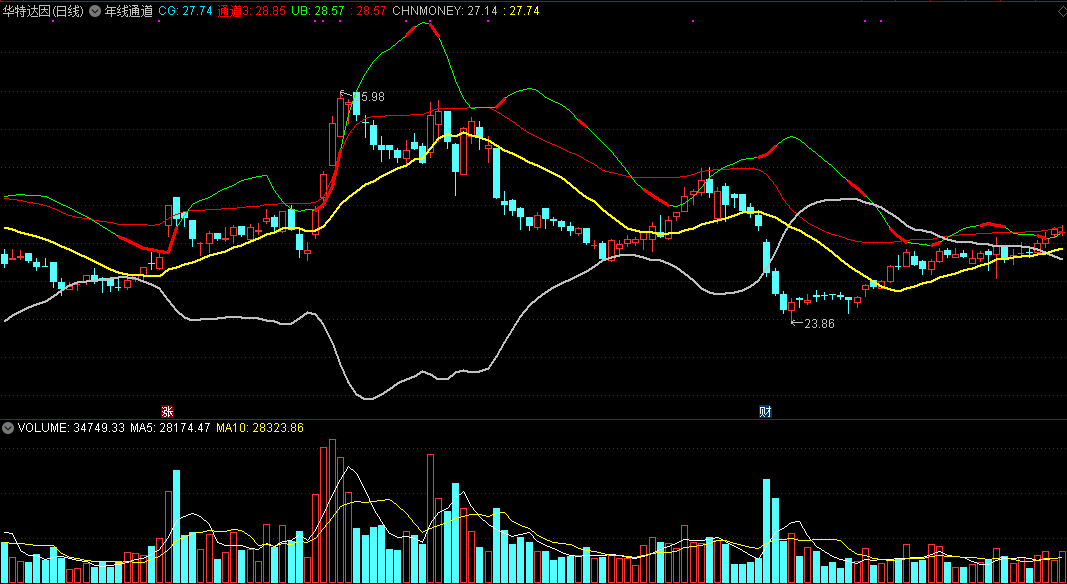Expand the VOLUME indicator dropdown arrow
This screenshot has height=584, width=1067.
tap(8, 428)
